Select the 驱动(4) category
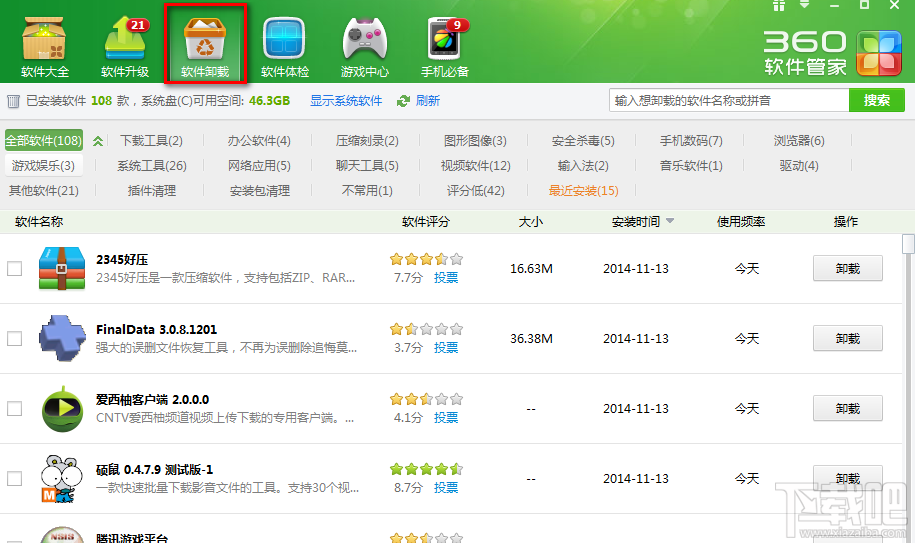 799,166
